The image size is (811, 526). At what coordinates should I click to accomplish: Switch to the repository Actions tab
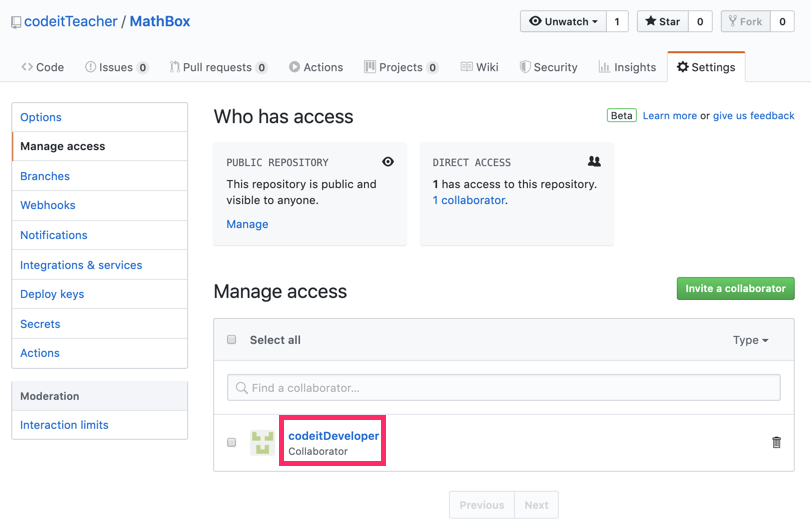(316, 67)
